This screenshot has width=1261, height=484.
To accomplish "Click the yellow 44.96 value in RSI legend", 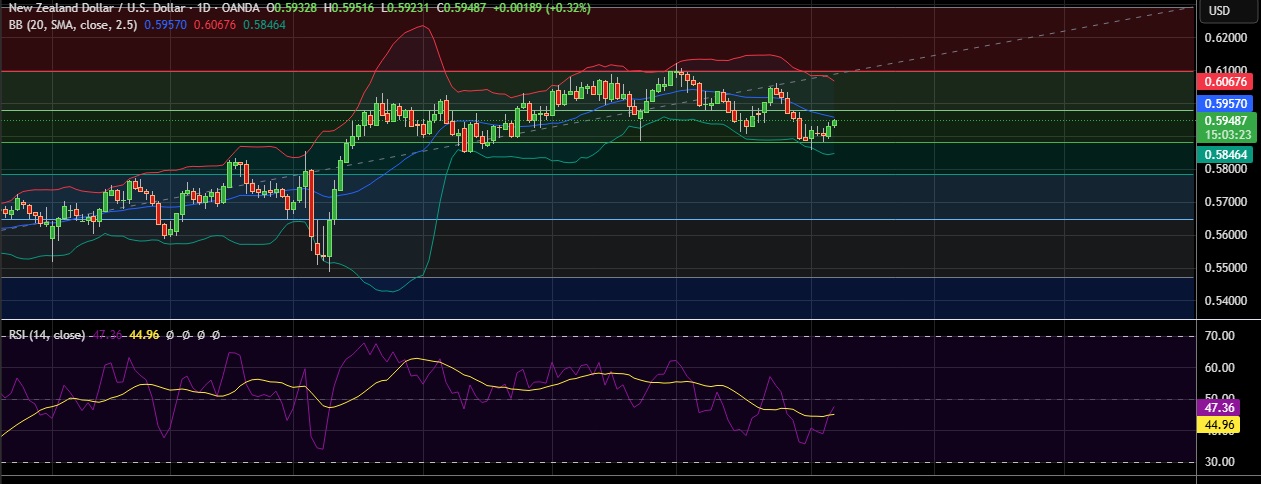I will (x=146, y=334).
